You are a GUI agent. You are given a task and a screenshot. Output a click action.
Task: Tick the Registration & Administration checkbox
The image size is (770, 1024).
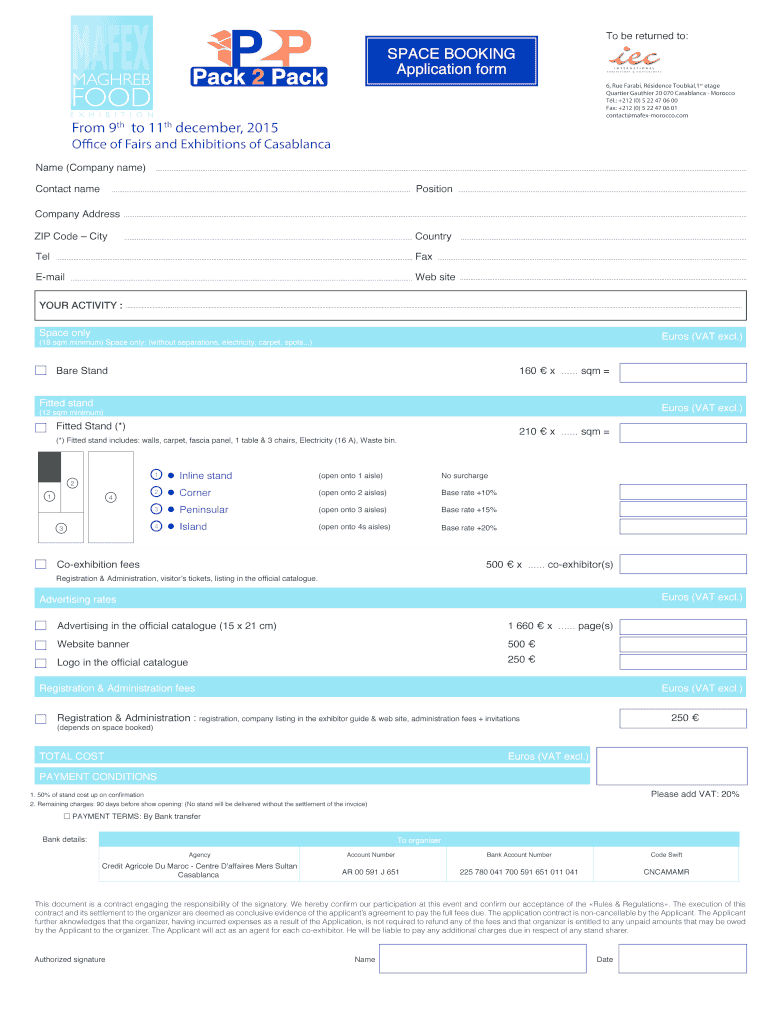41,719
